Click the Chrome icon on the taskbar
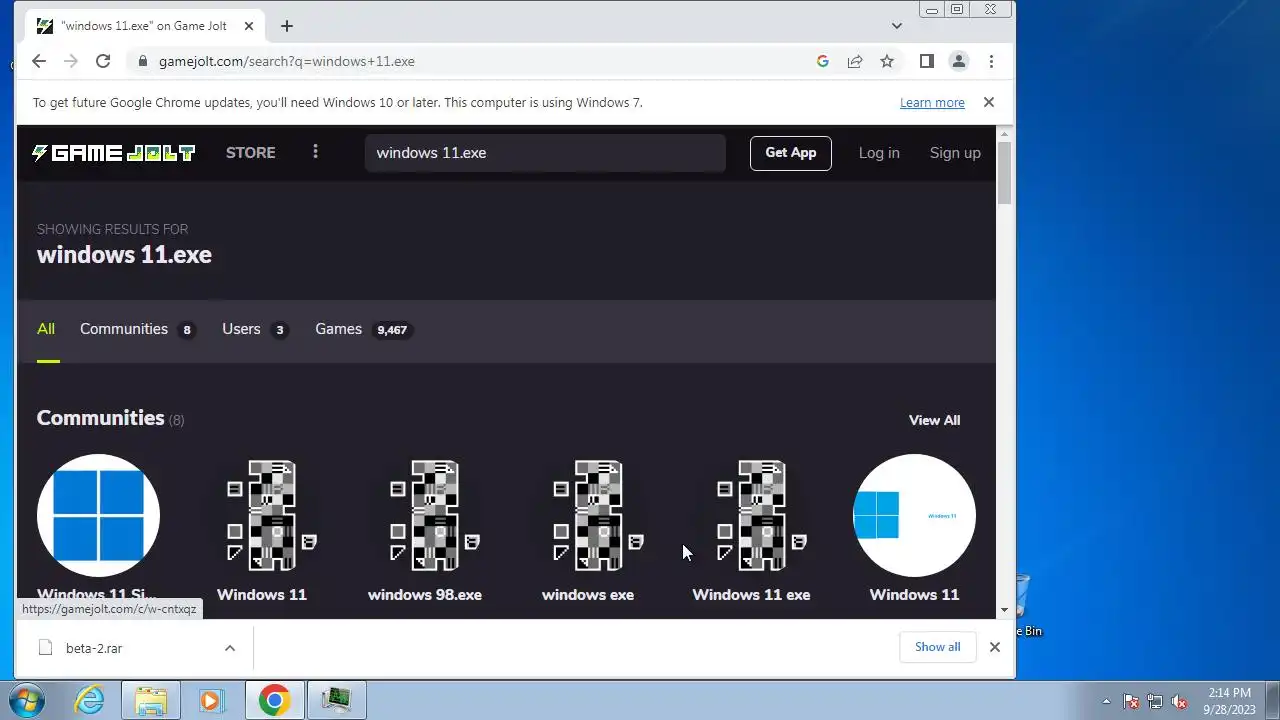Image resolution: width=1280 pixels, height=720 pixels. point(274,700)
